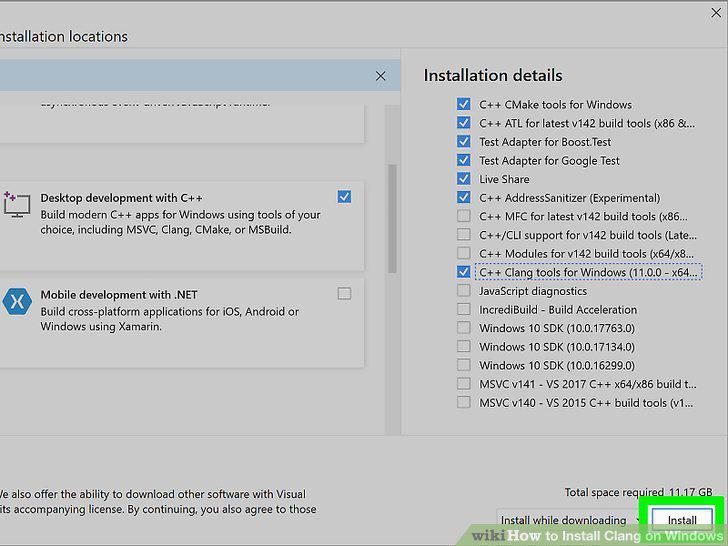Viewport: 728px width, 546px height.
Task: Enable Mobile development with .NET workload
Action: pos(344,294)
